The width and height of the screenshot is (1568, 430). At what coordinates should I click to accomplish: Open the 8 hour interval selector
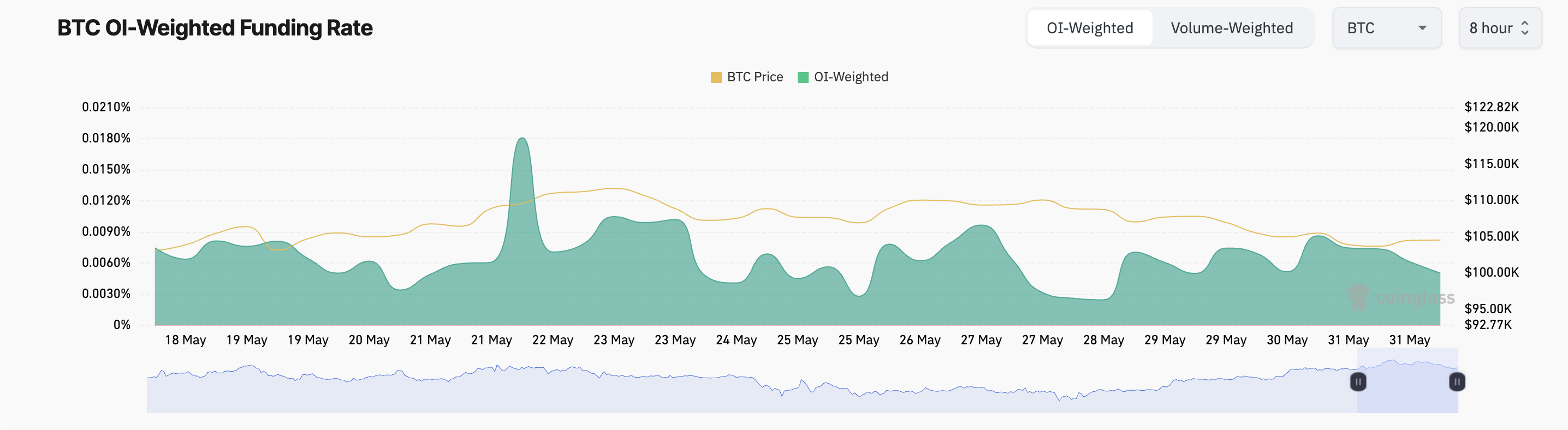coord(1500,27)
